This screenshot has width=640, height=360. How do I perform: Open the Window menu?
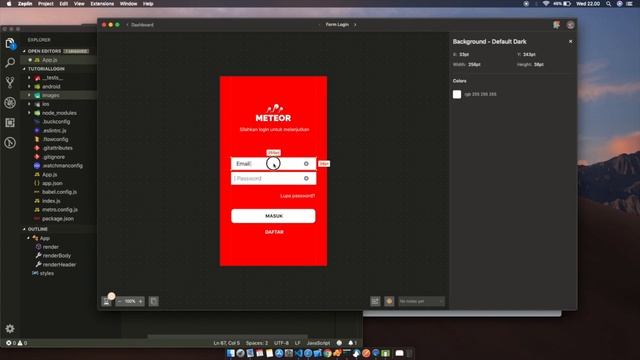[129, 4]
